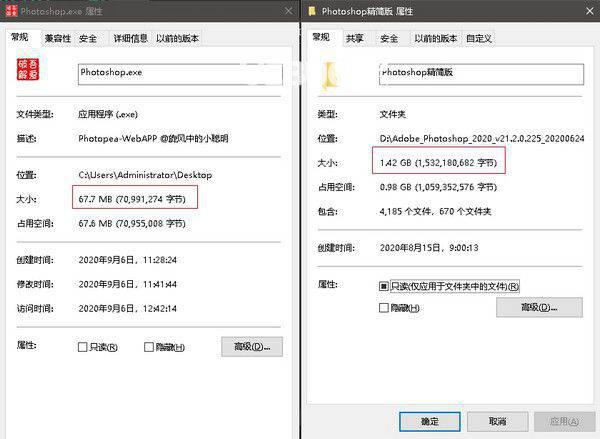Confirm with the 确定 button
Screen dimensions: 600x439
tap(430, 421)
